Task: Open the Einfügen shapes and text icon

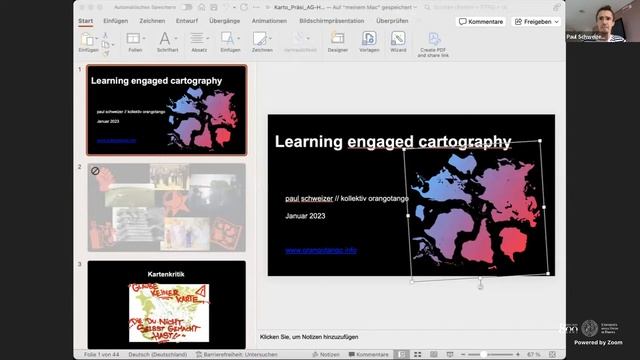Action: (x=227, y=39)
